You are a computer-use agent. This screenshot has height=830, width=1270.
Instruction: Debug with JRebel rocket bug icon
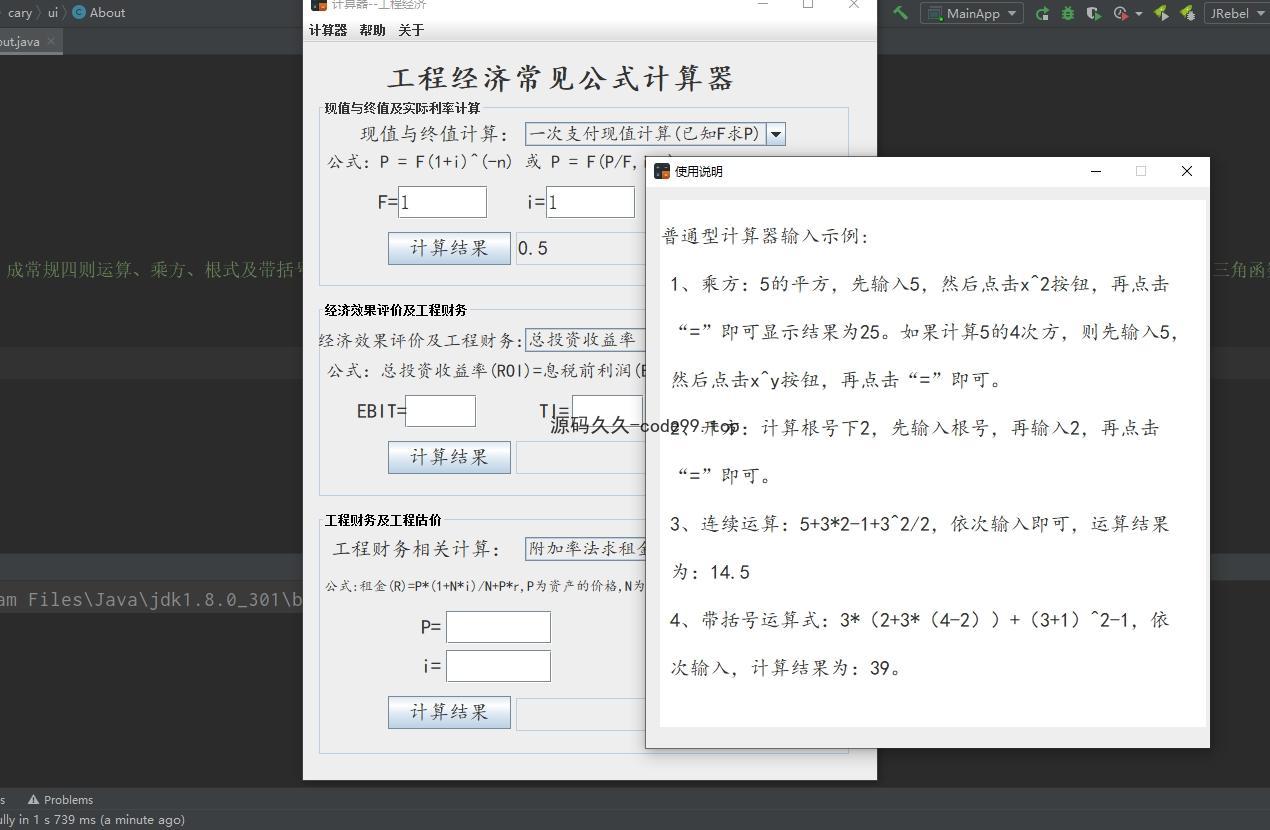1187,13
